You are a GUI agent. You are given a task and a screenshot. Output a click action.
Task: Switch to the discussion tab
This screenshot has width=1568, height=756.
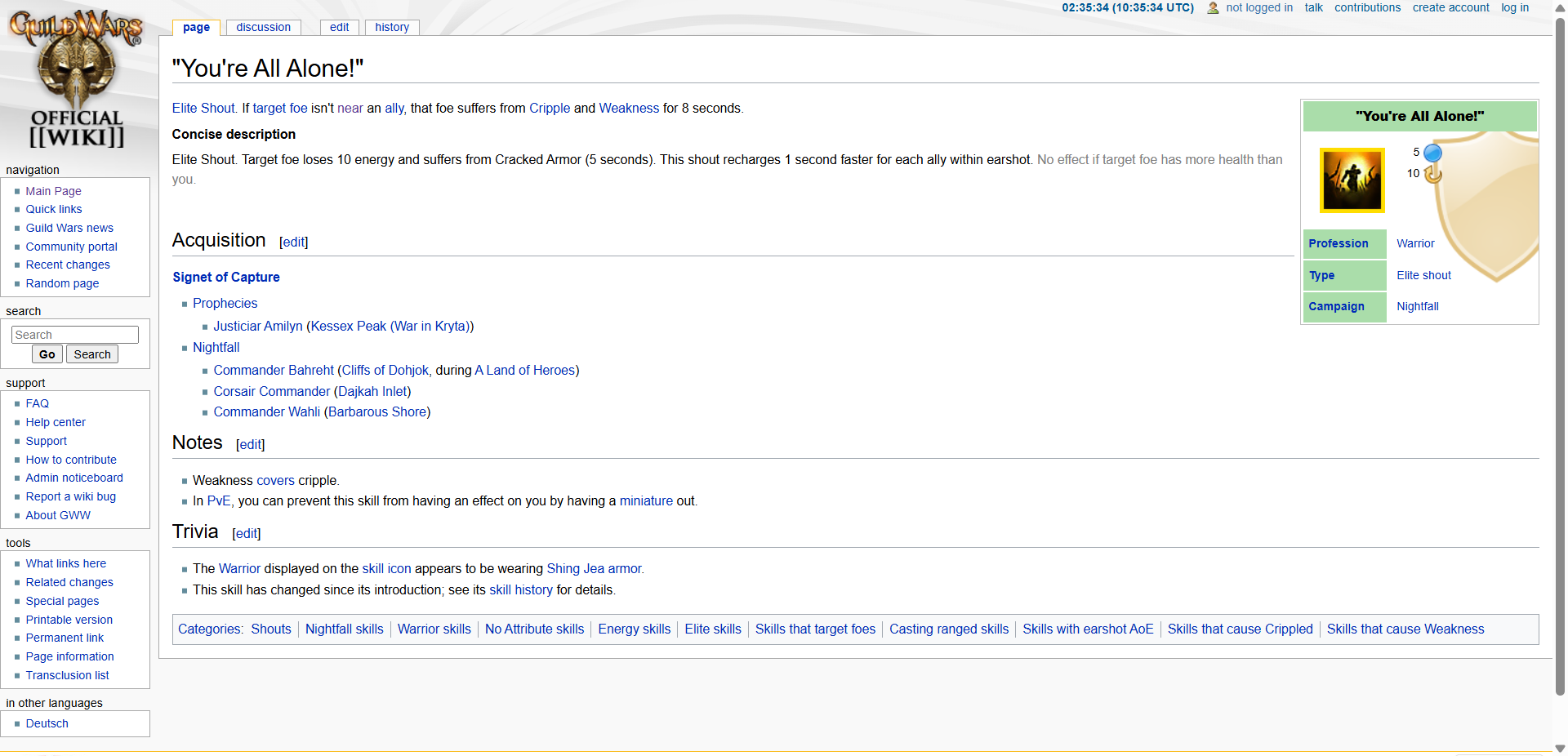coord(264,27)
